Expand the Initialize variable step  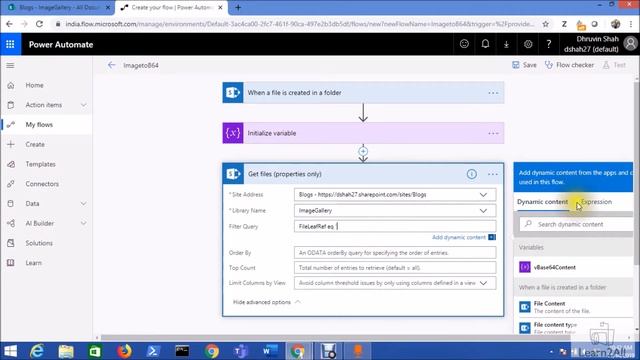[x=363, y=133]
